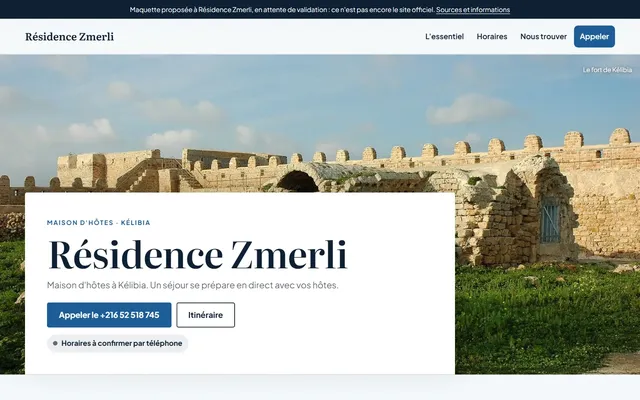Call using Appeler le +216 52 518 745
The height and width of the screenshot is (400, 640).
109,315
